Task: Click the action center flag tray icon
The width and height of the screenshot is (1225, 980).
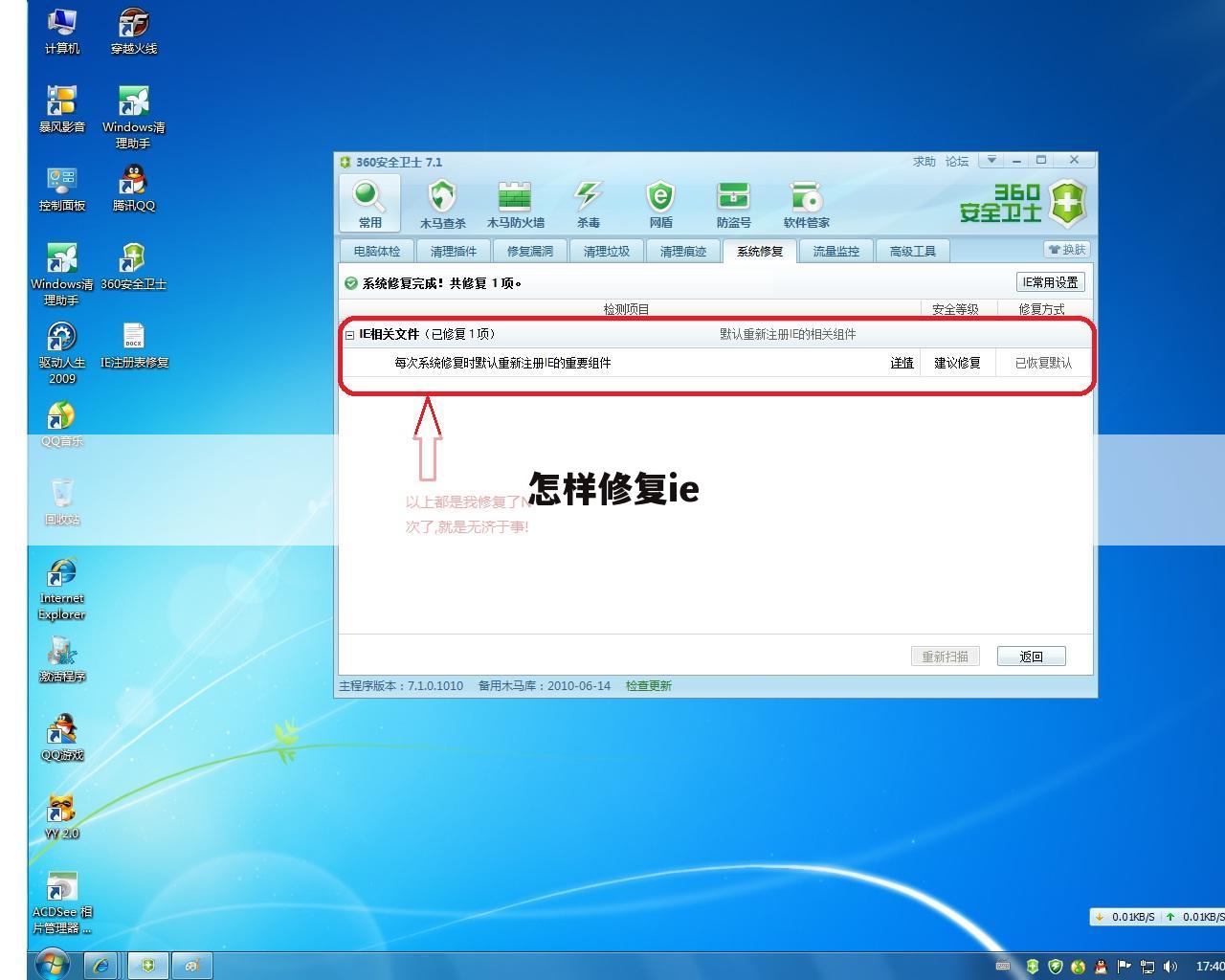Action: tap(1124, 967)
